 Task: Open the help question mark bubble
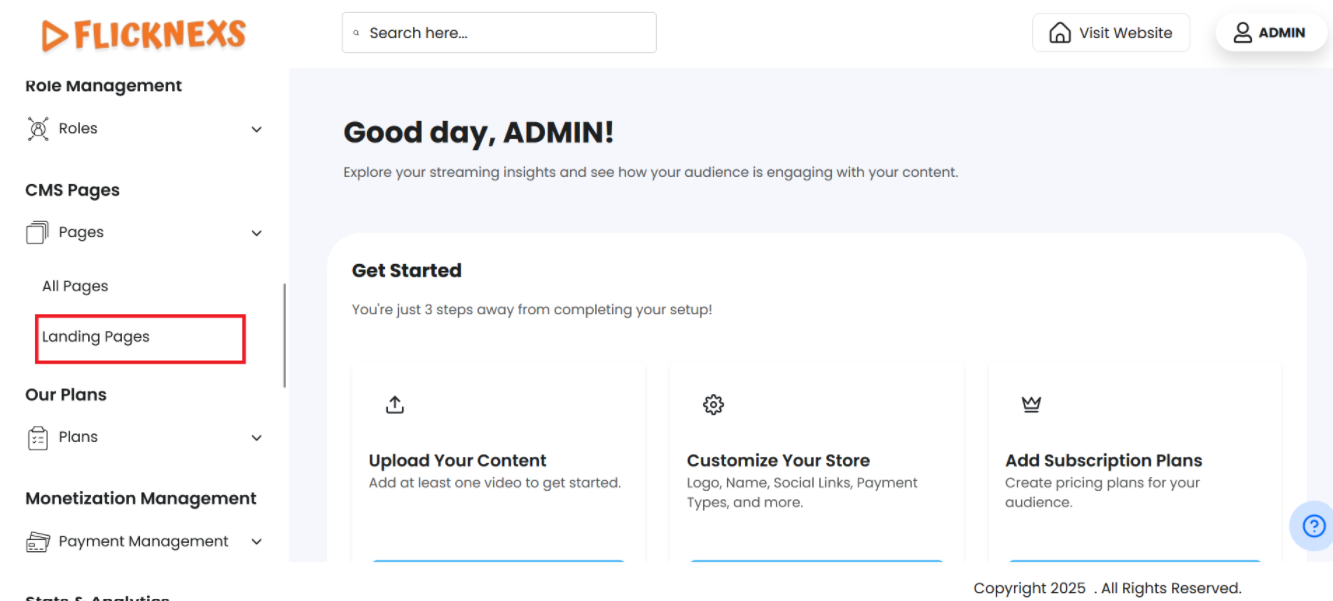pyautogui.click(x=1313, y=526)
